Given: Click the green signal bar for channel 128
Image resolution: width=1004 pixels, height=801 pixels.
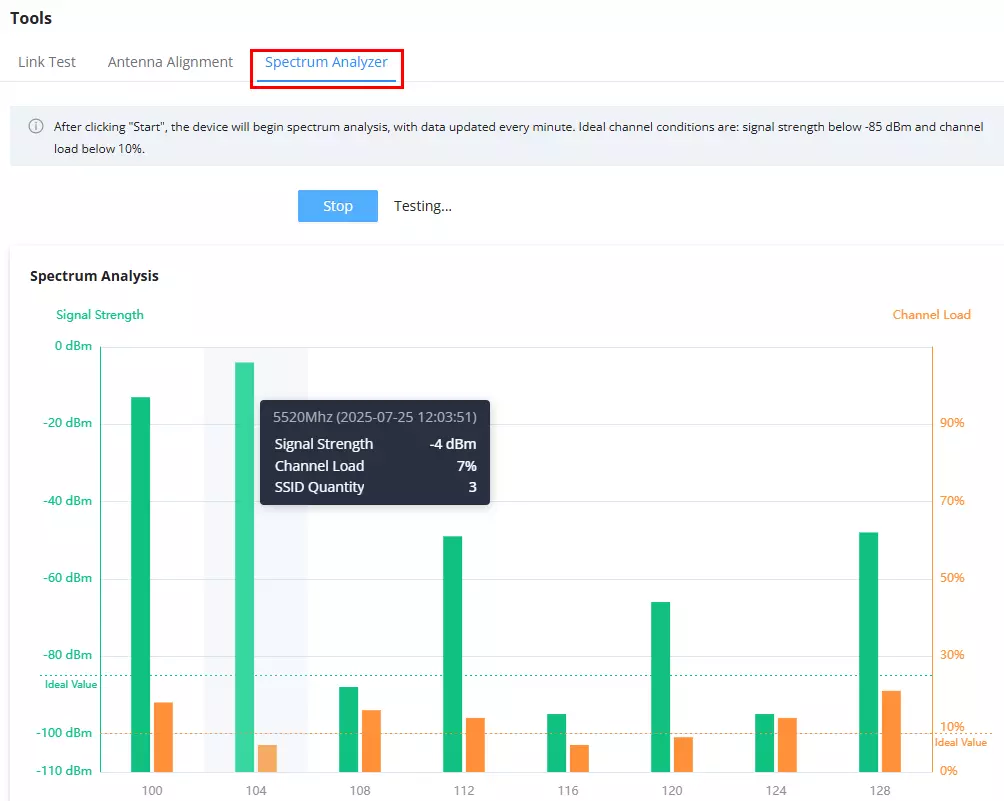Looking at the screenshot, I should tap(868, 652).
